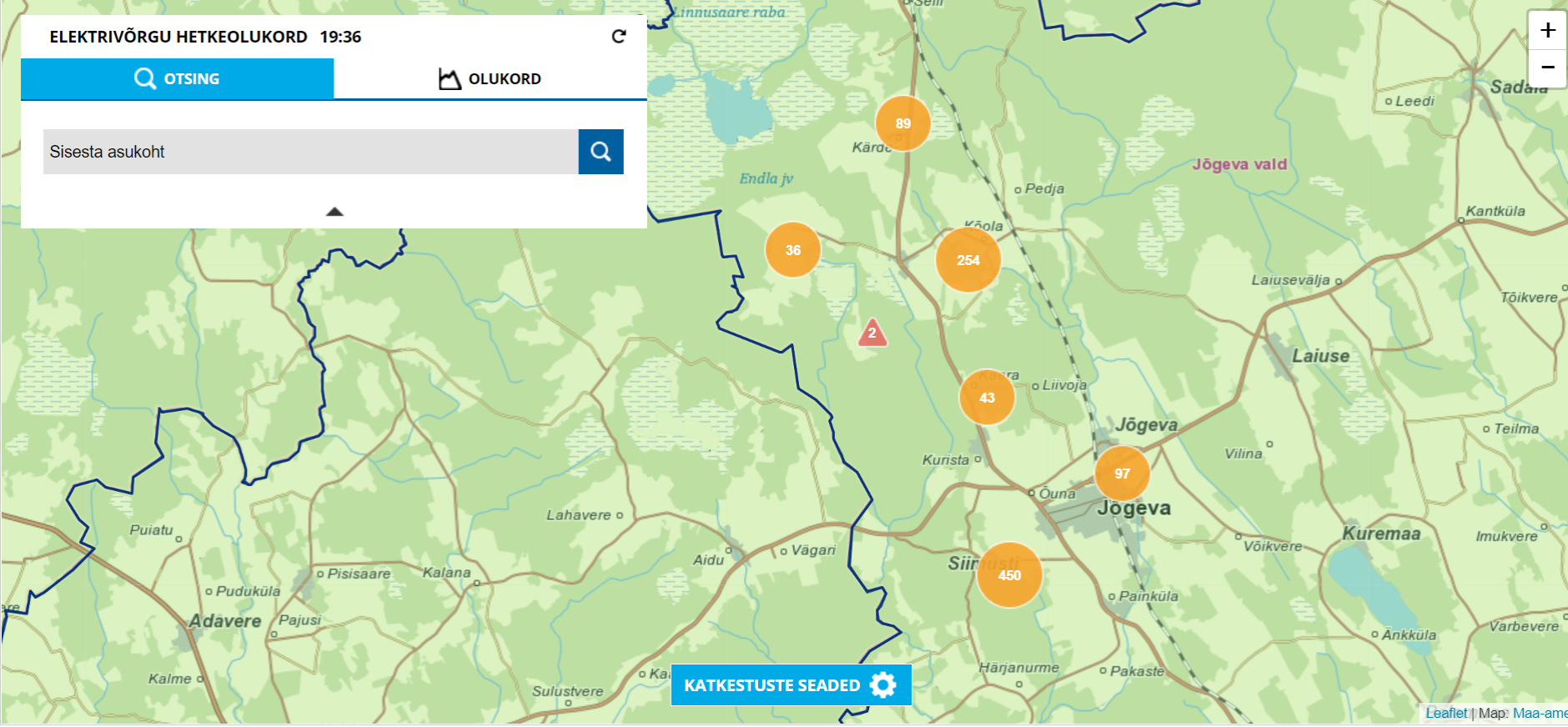Open the Leaflet attribution link

[x=1445, y=713]
